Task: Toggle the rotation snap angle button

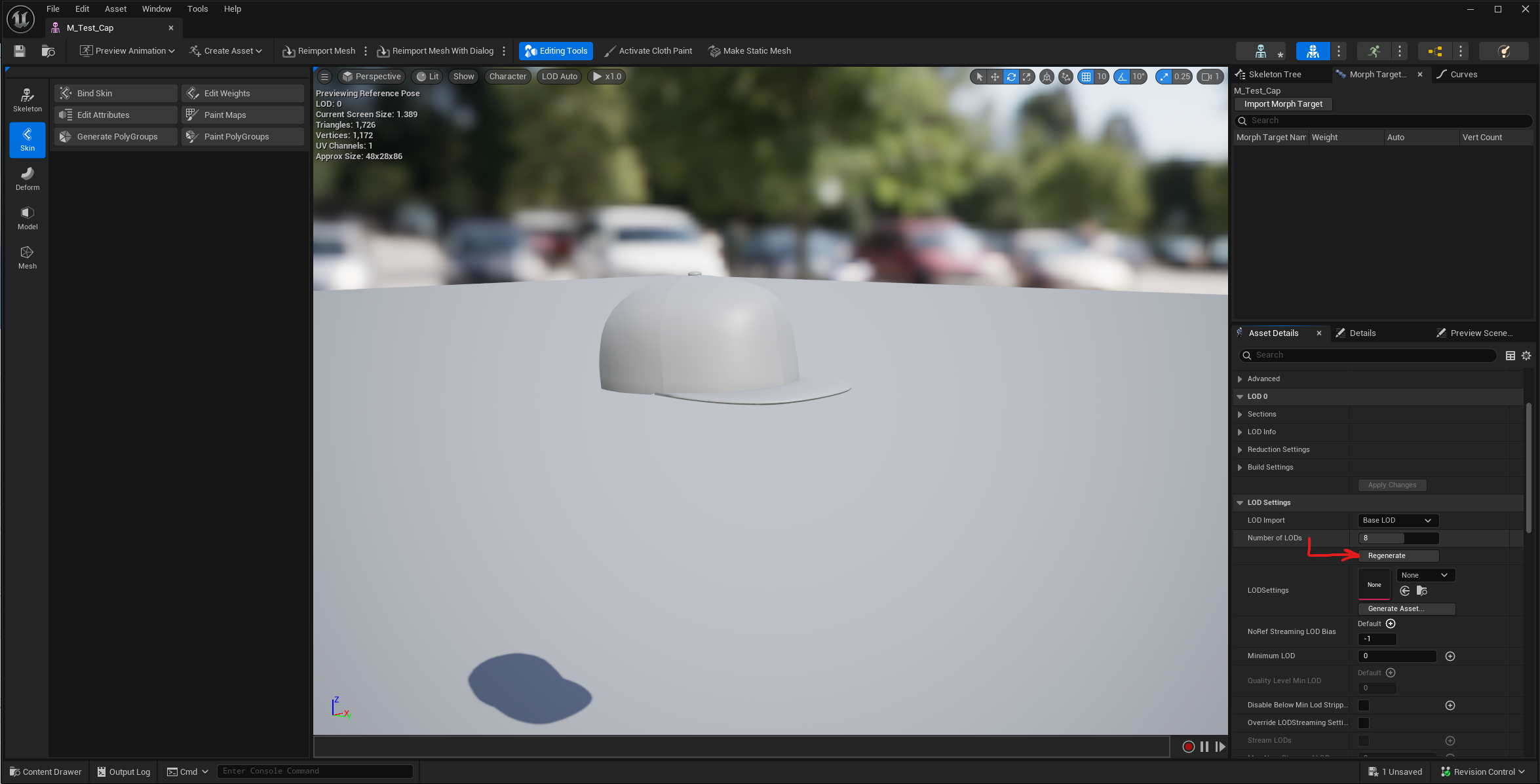Action: (x=1123, y=77)
